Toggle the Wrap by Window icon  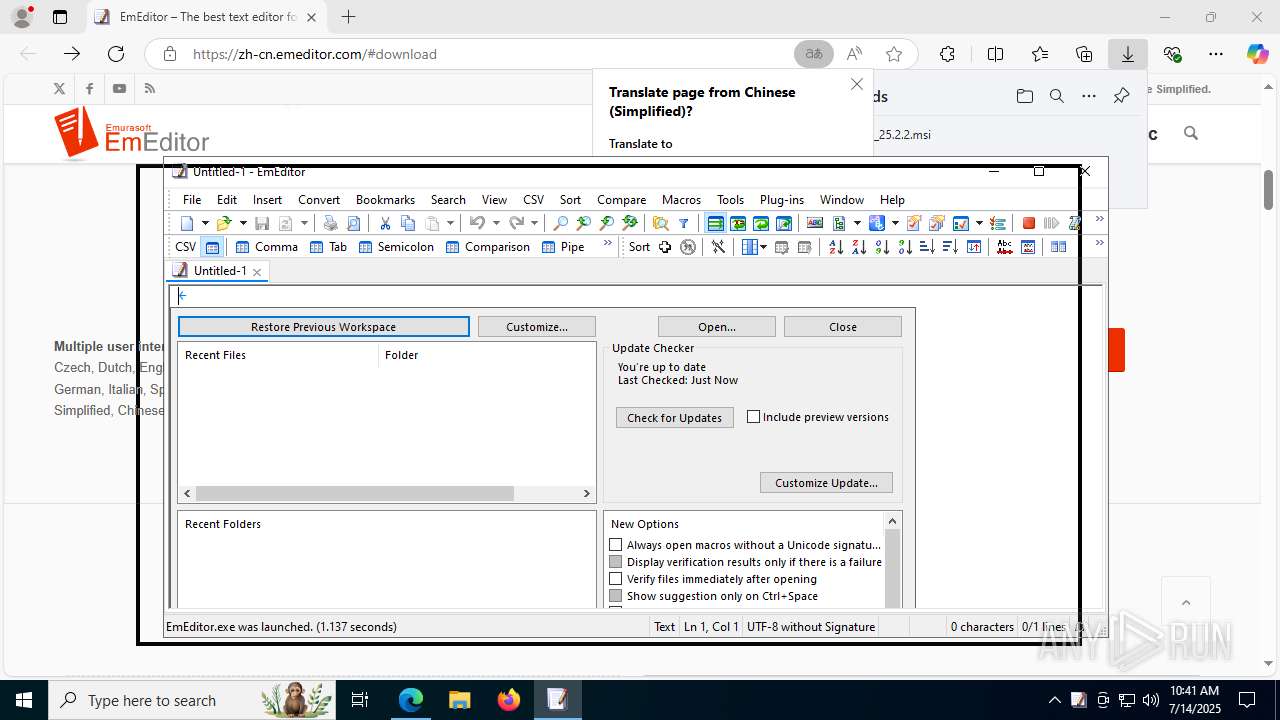(761, 223)
